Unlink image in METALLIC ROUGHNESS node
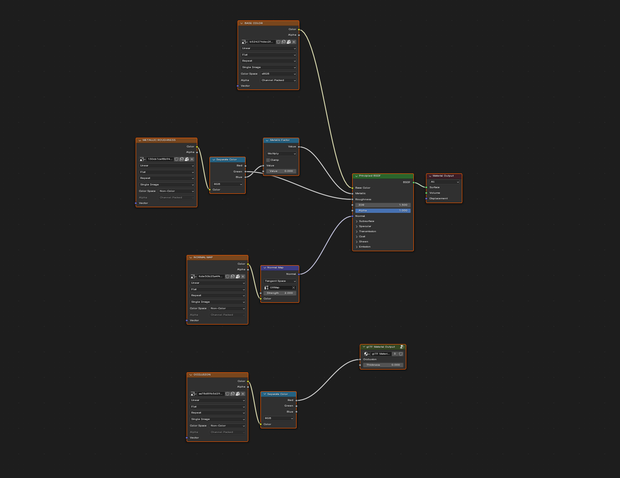The width and height of the screenshot is (620, 478). pyautogui.click(x=192, y=159)
